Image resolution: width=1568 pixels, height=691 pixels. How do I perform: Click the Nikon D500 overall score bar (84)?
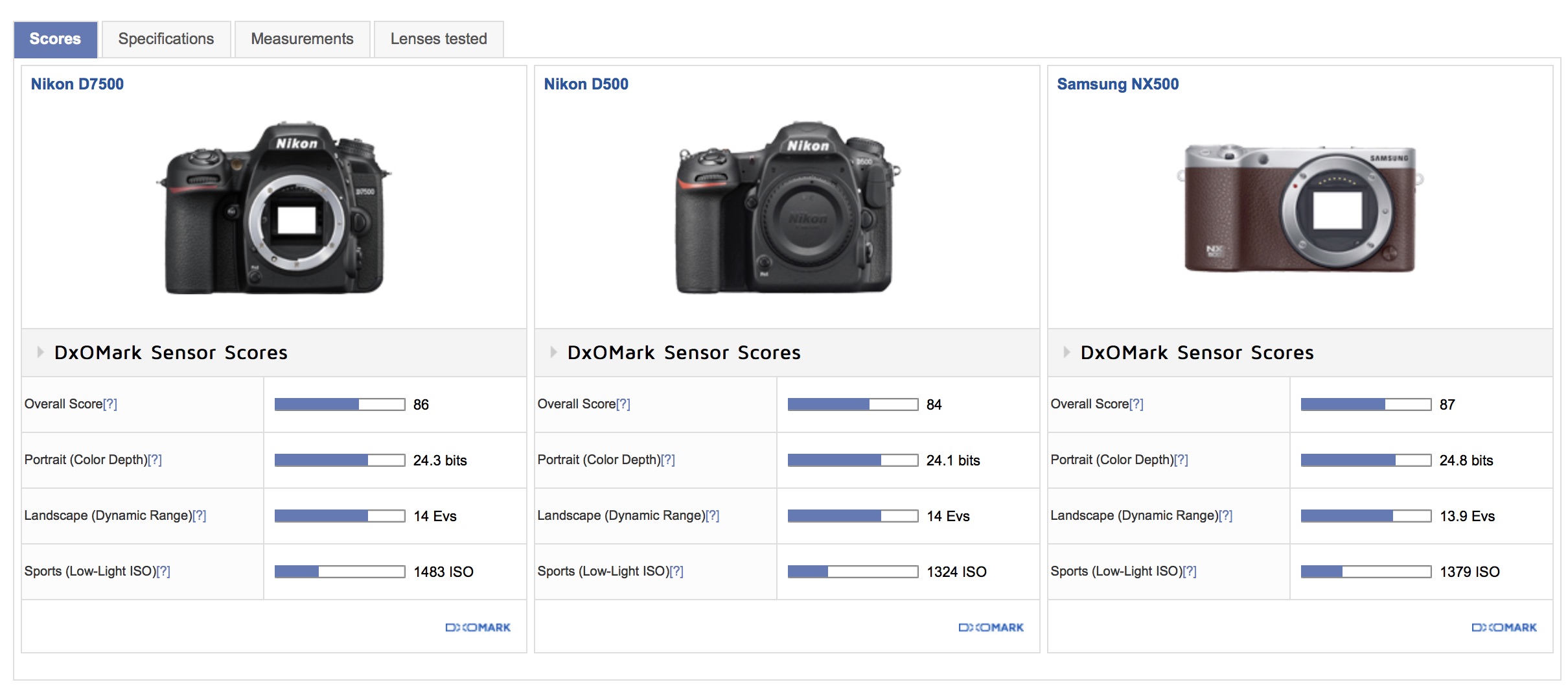(853, 404)
